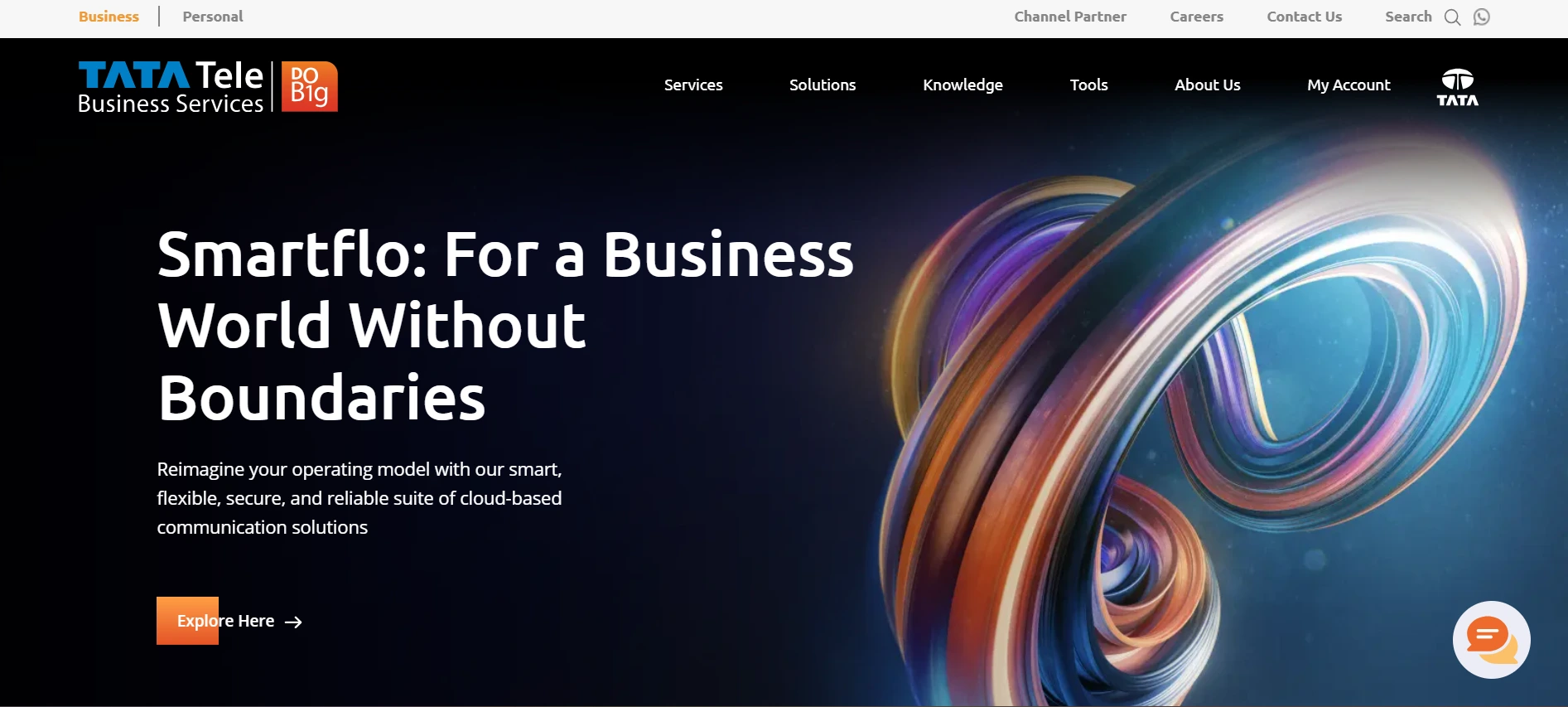Screen dimensions: 1568x707
Task: Open the Tools menu
Action: coord(1088,85)
